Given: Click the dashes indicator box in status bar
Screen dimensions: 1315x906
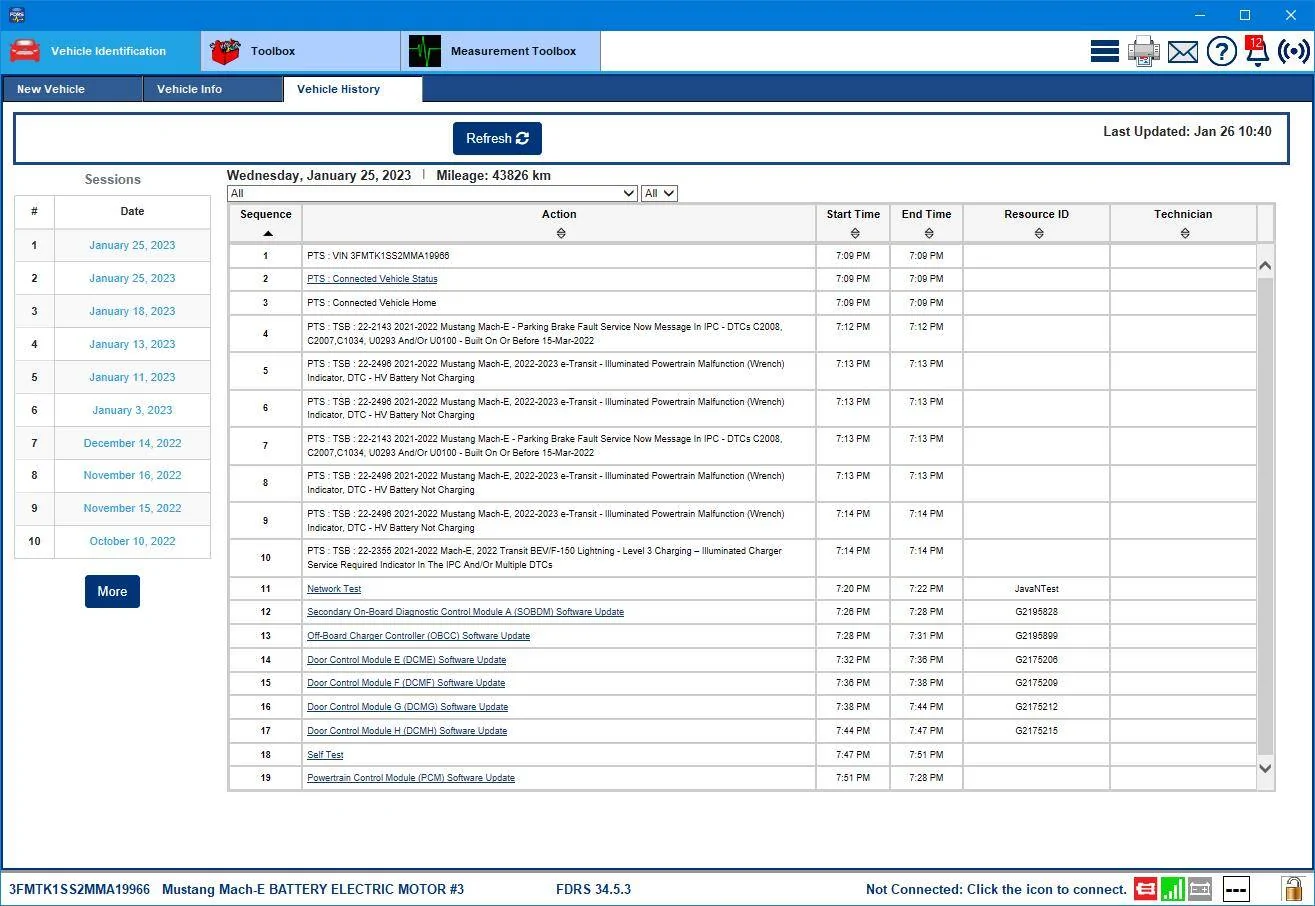Looking at the screenshot, I should click(1236, 888).
